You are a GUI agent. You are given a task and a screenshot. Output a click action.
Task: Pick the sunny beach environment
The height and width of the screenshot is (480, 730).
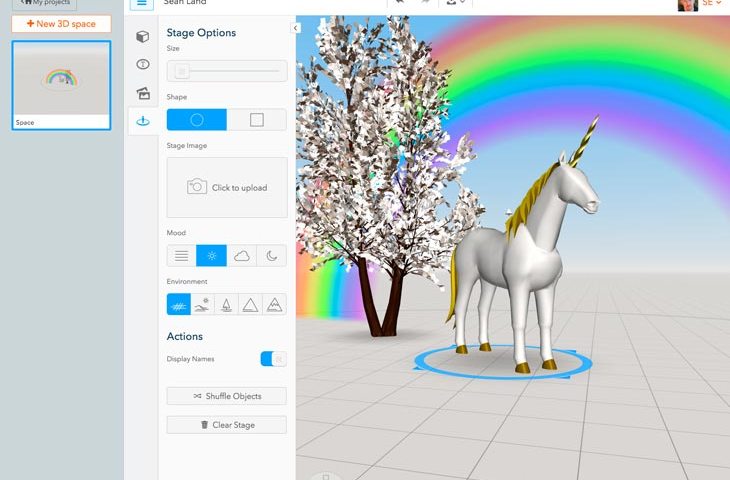click(x=202, y=304)
